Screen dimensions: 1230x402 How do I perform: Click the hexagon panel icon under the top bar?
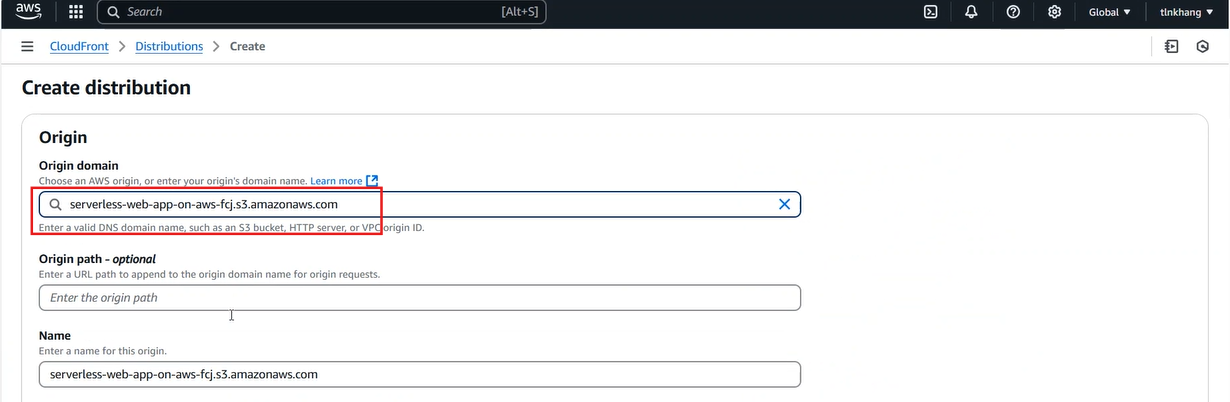pyautogui.click(x=1203, y=47)
